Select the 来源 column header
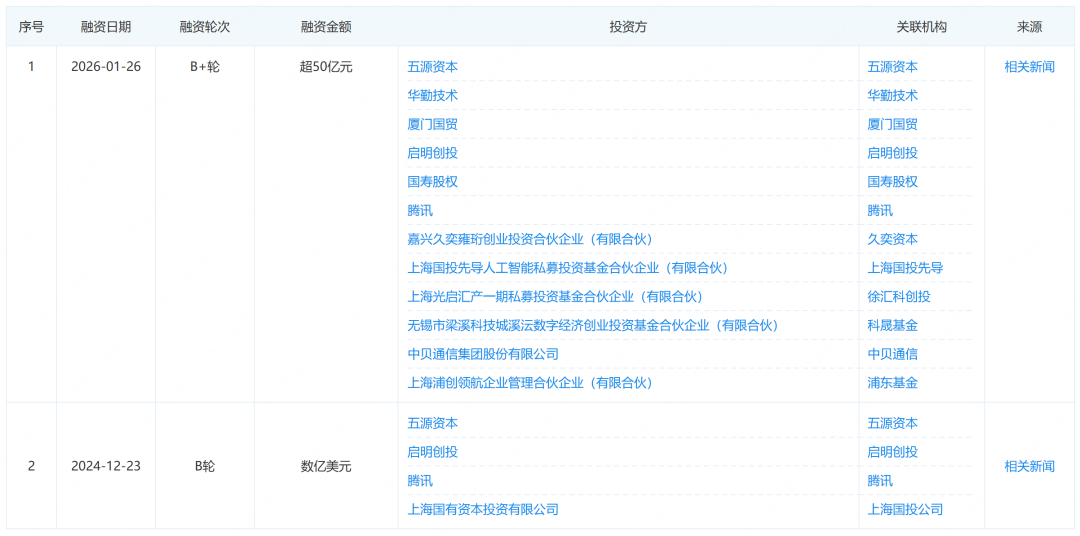This screenshot has height=536, width=1080. [x=1029, y=27]
